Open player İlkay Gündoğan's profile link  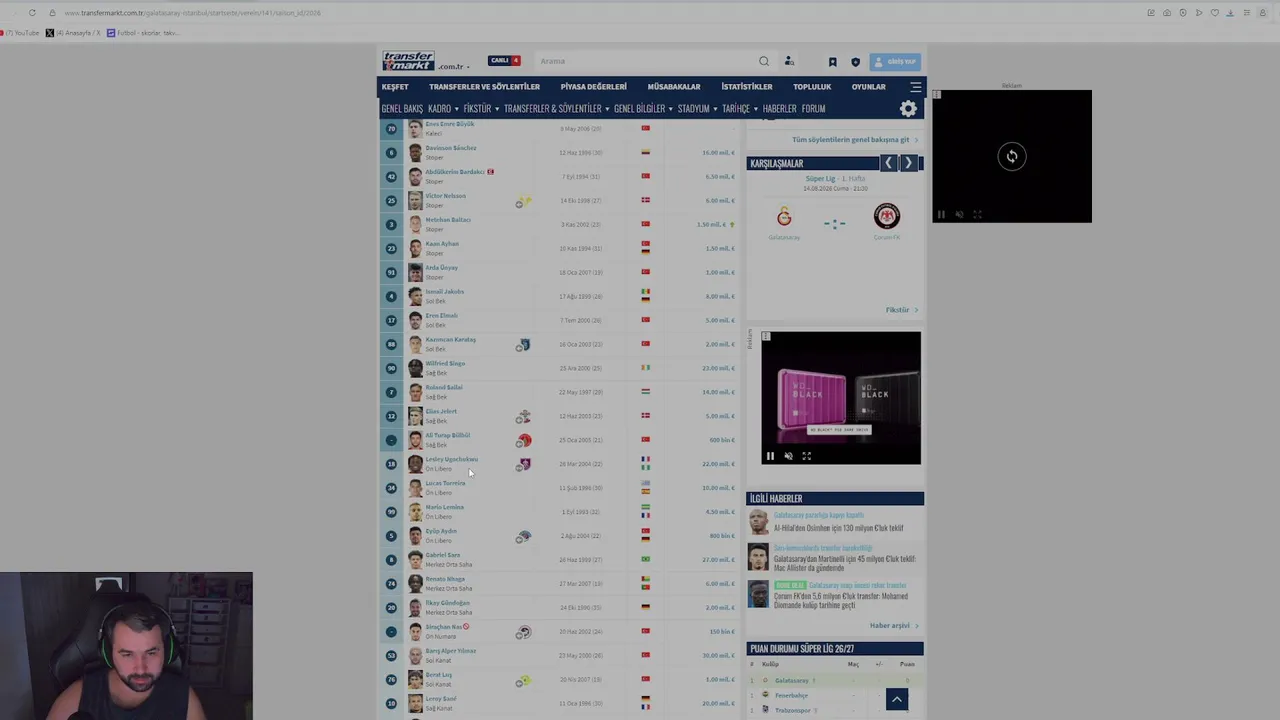click(x=448, y=603)
